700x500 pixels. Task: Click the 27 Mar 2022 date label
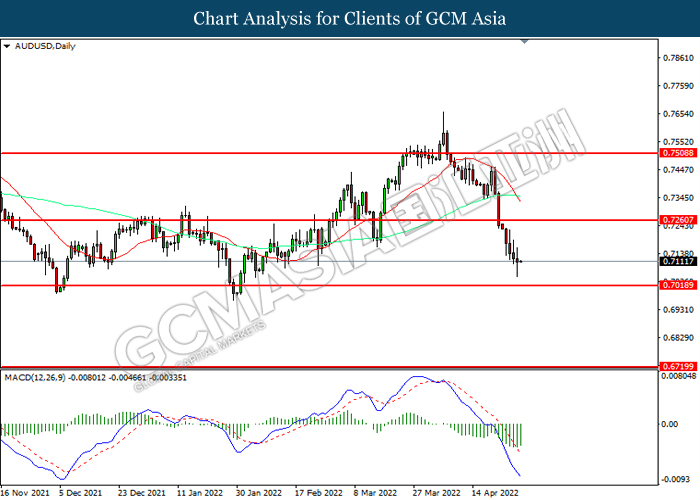pyautogui.click(x=436, y=493)
